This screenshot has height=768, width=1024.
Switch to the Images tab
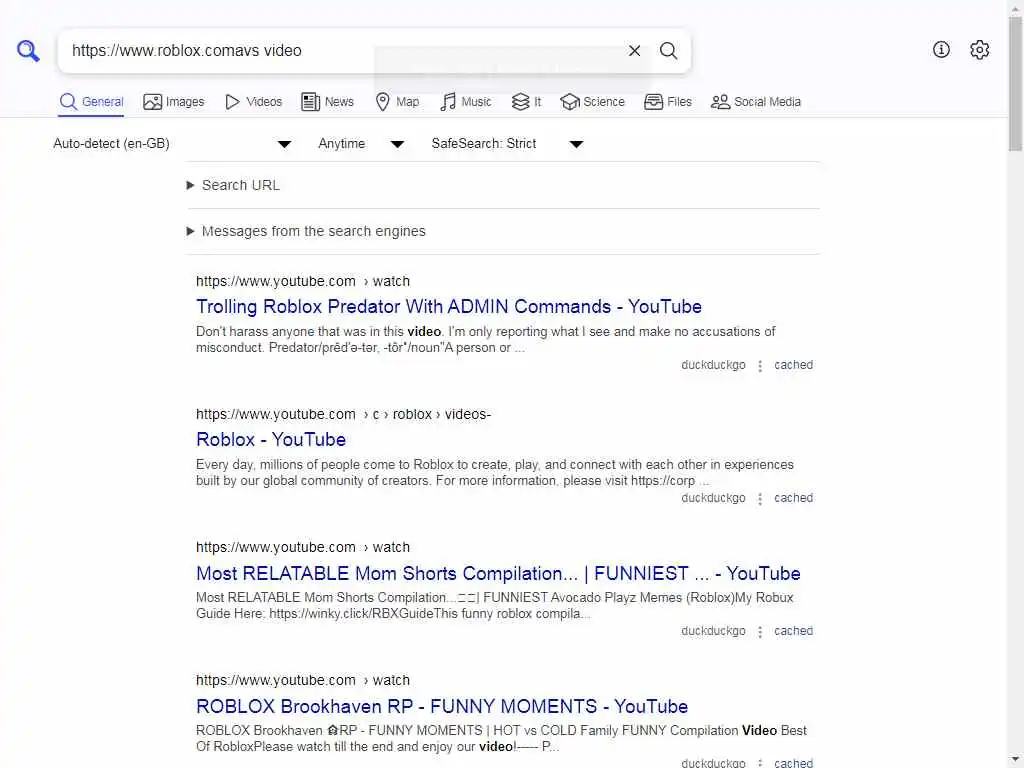174,102
